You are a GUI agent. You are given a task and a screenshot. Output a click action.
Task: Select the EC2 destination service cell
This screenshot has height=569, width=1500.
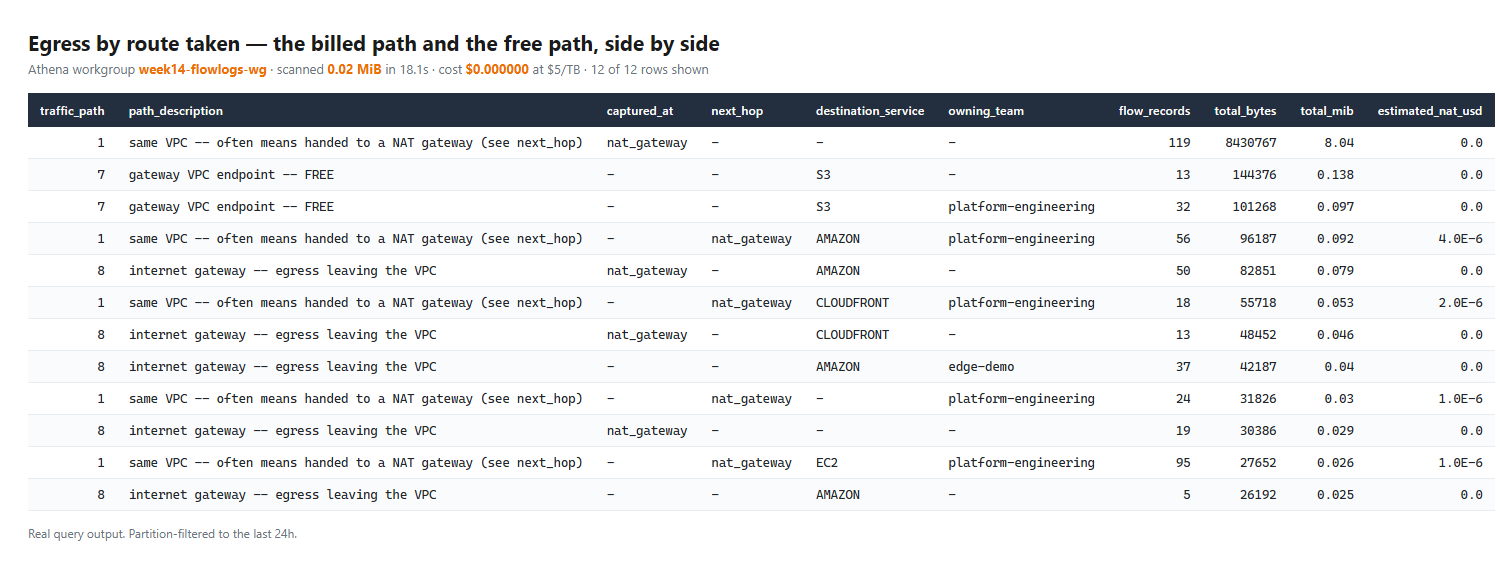point(827,463)
